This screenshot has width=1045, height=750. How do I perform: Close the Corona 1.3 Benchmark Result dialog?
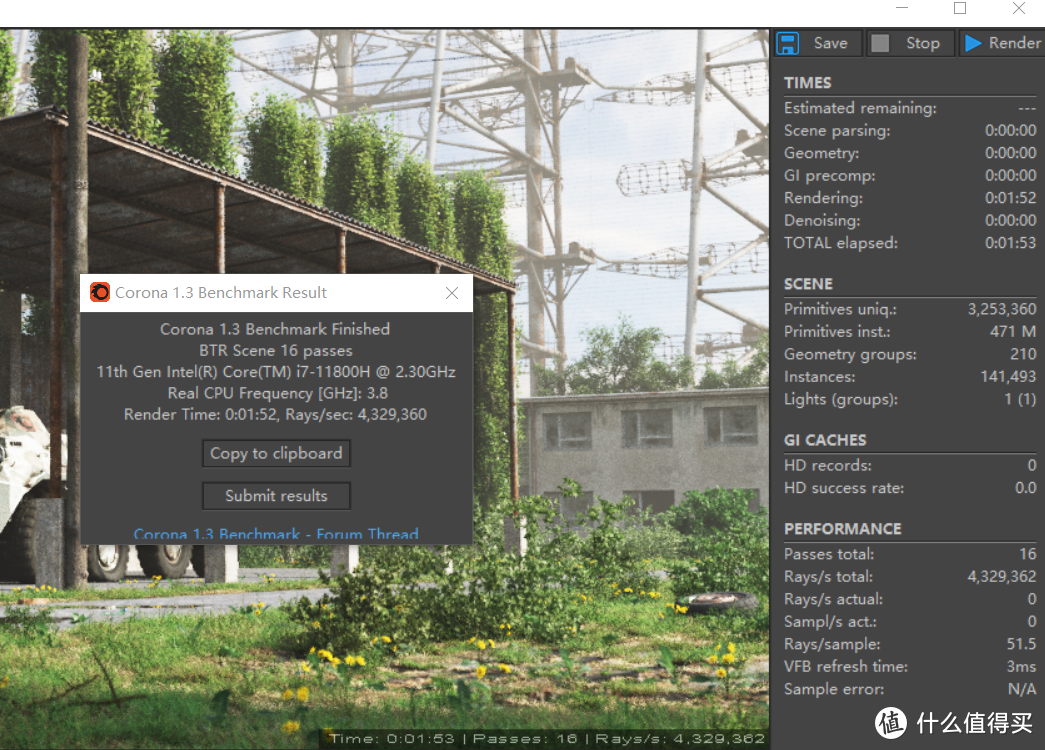pos(452,293)
